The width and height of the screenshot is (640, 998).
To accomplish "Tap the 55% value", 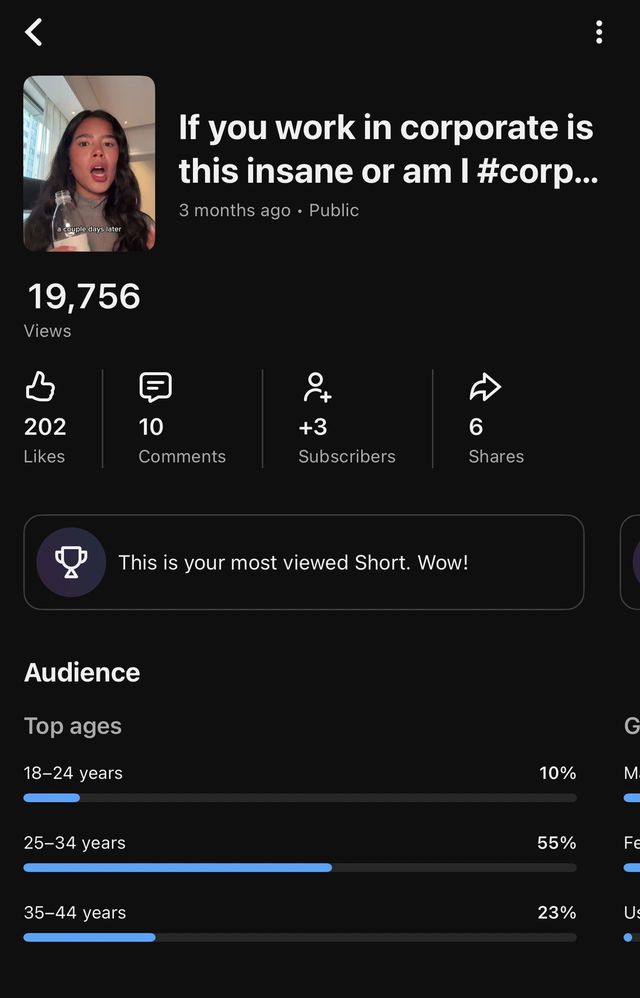I will 557,843.
